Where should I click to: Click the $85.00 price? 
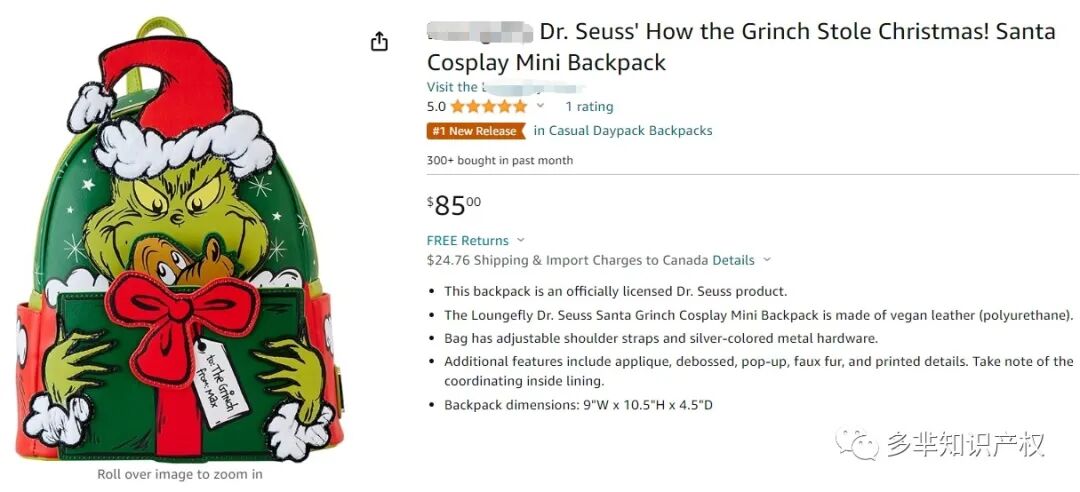[x=454, y=205]
